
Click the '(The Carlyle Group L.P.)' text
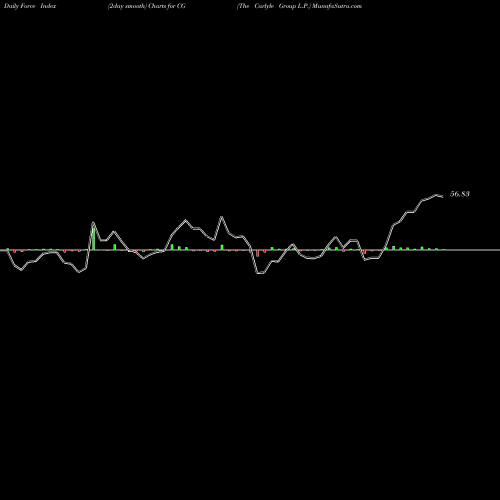coord(274,6)
